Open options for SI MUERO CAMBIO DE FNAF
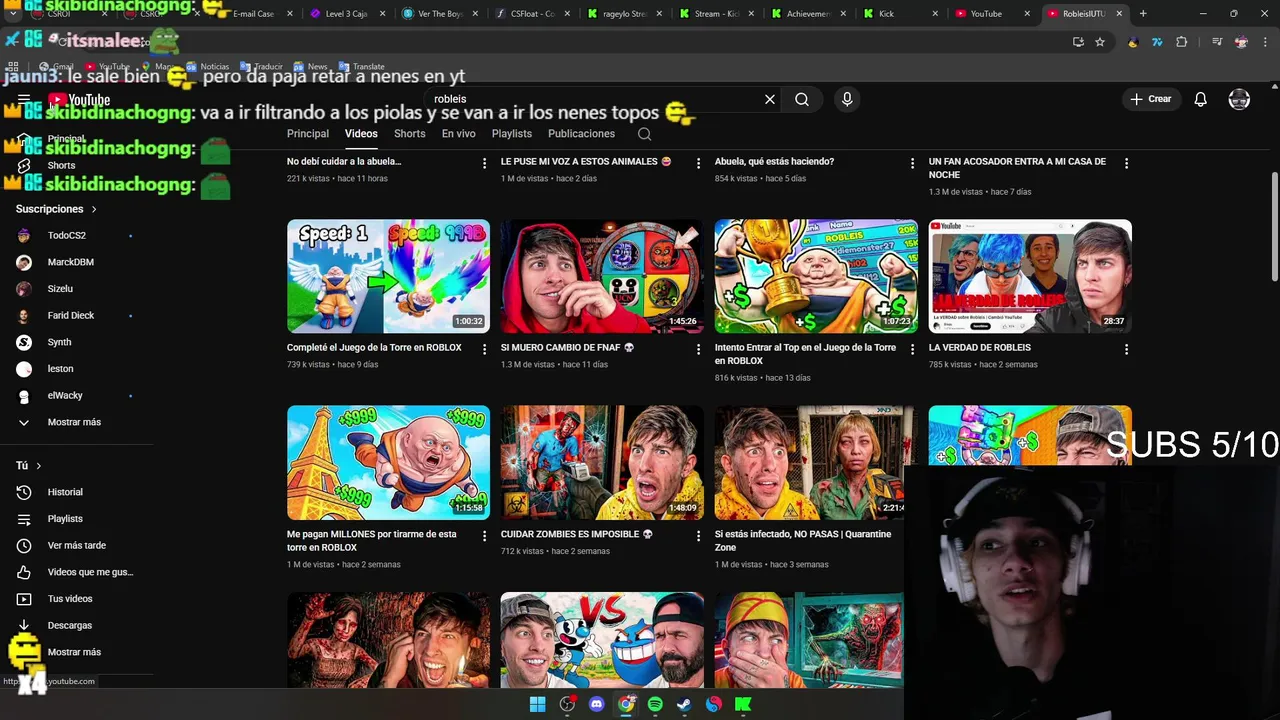Screen dimensions: 1280x720 699,349
